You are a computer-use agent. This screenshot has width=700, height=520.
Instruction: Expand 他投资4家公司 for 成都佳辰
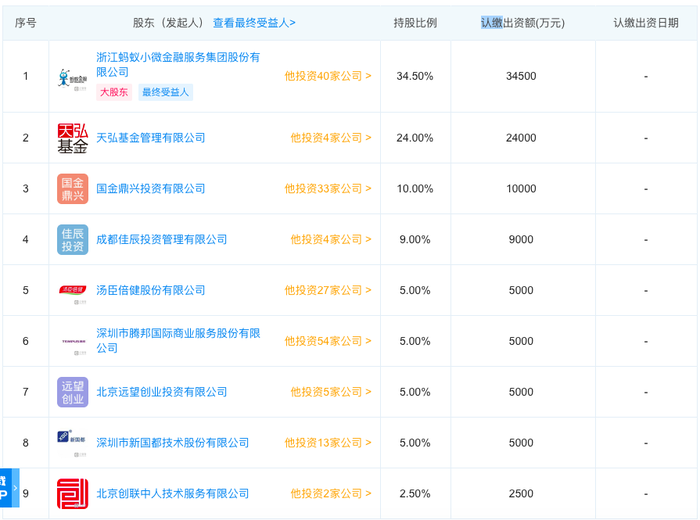[x=331, y=240]
